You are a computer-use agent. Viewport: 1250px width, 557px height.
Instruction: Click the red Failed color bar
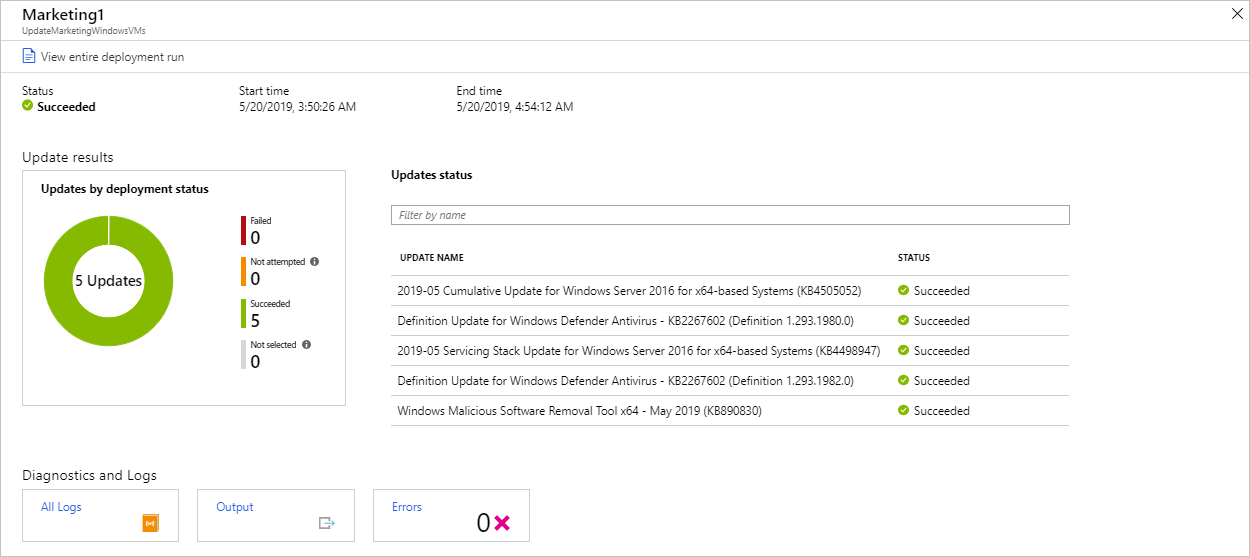(243, 230)
